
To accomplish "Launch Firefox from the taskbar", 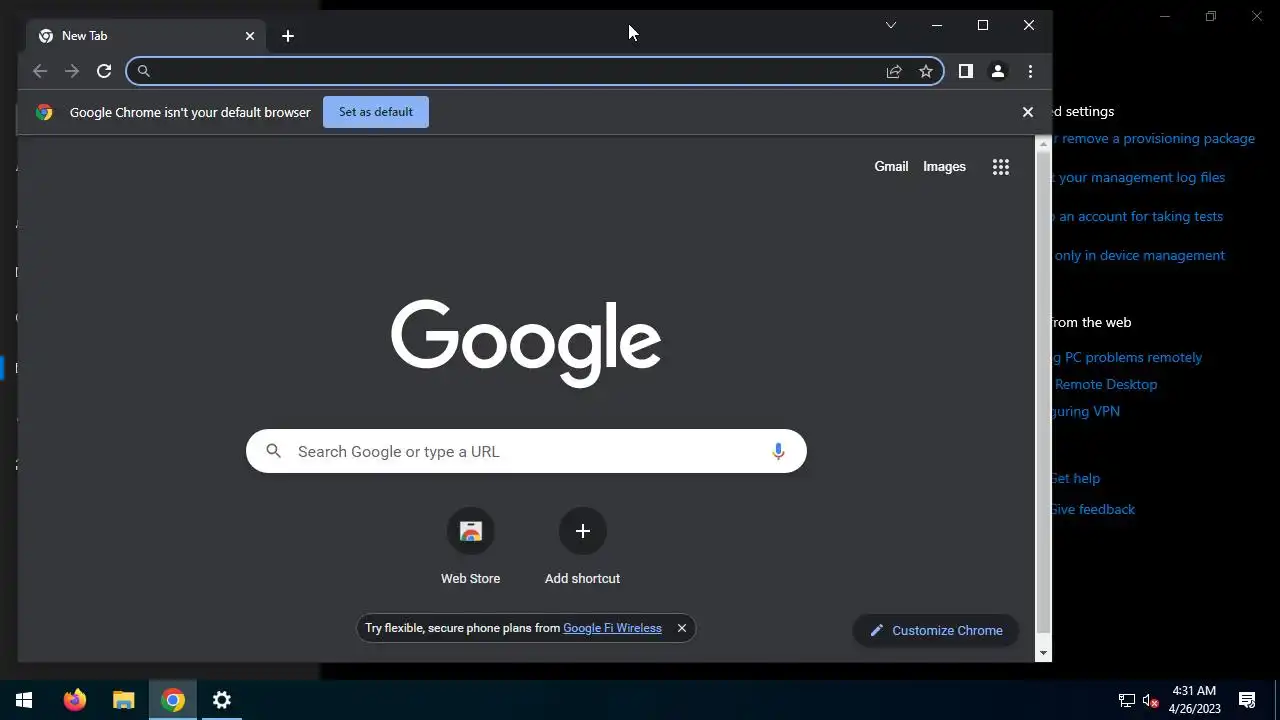I will pyautogui.click(x=75, y=700).
